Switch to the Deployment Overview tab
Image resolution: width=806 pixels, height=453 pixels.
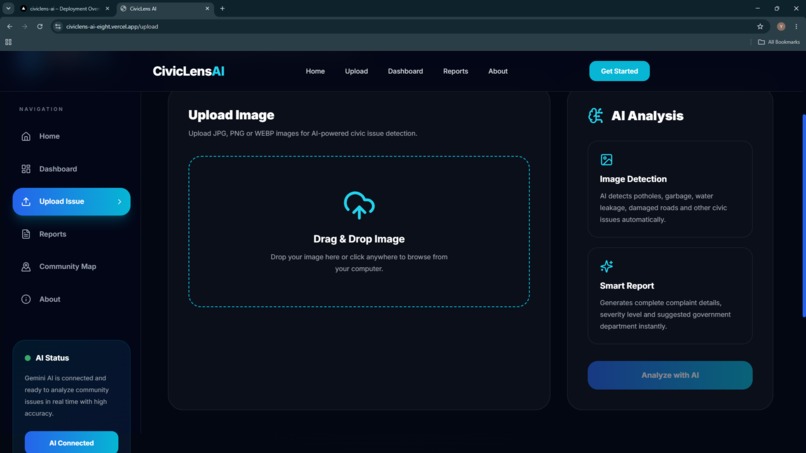point(64,8)
